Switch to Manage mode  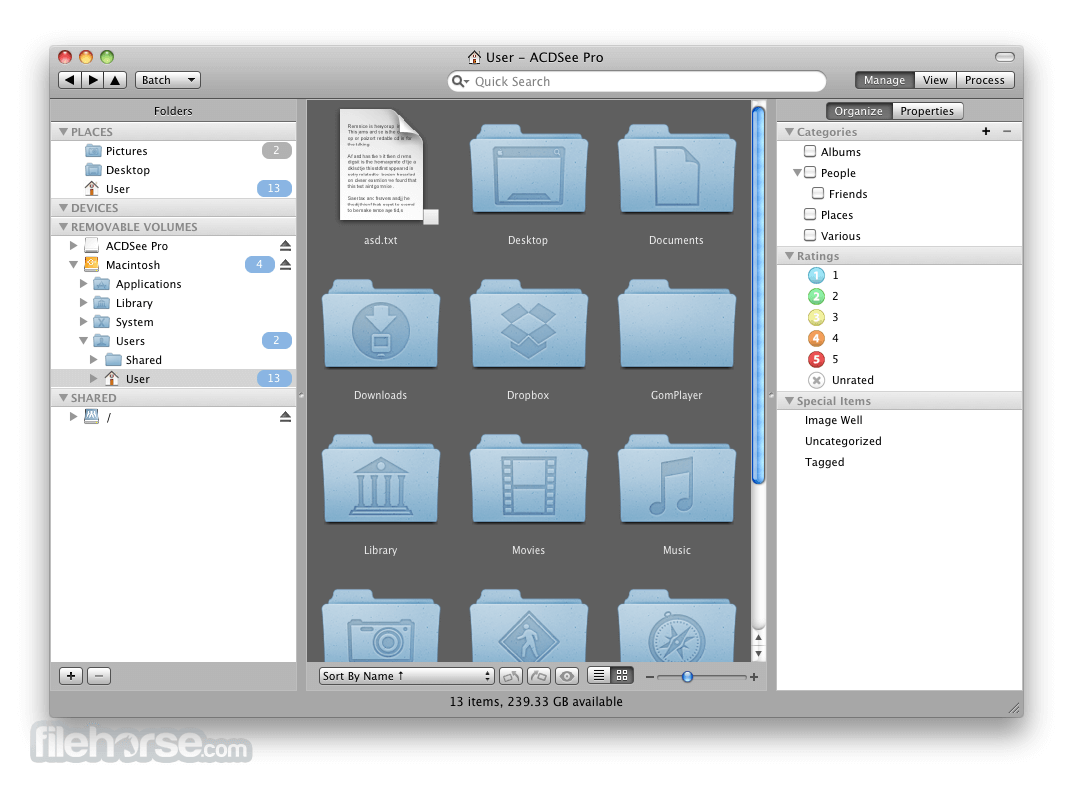(884, 80)
